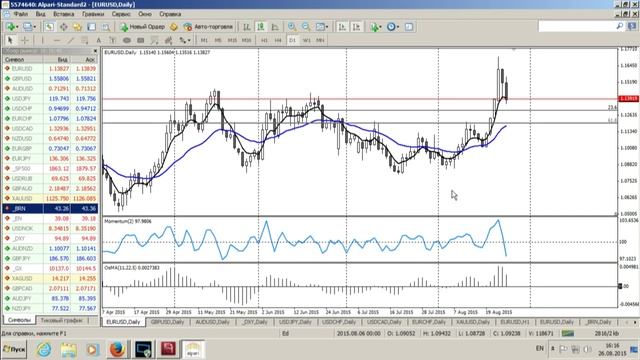The width and height of the screenshot is (640, 360).
Task: Open the chart templates icon
Action: [x=409, y=27]
